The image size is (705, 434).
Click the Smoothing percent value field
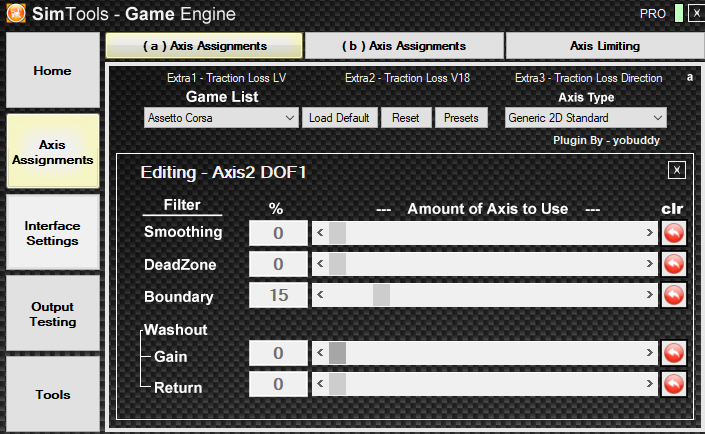click(x=278, y=233)
